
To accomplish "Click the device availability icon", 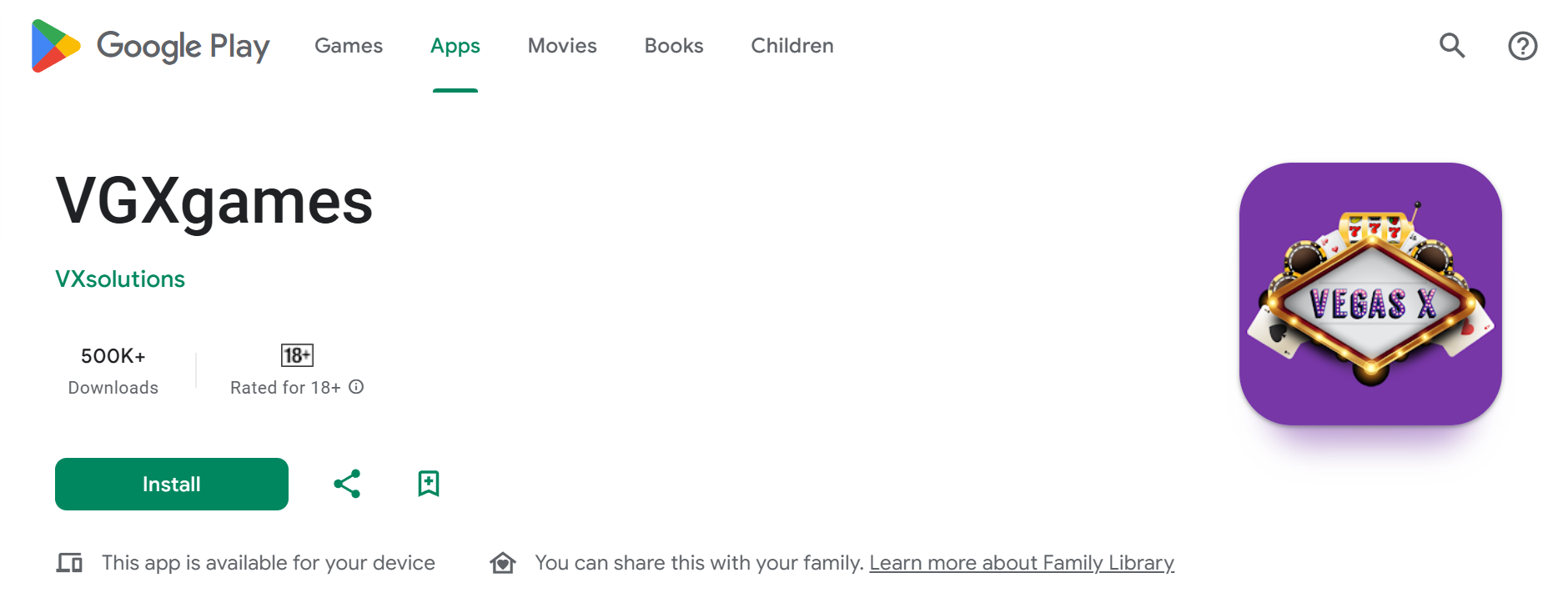I will tap(69, 563).
